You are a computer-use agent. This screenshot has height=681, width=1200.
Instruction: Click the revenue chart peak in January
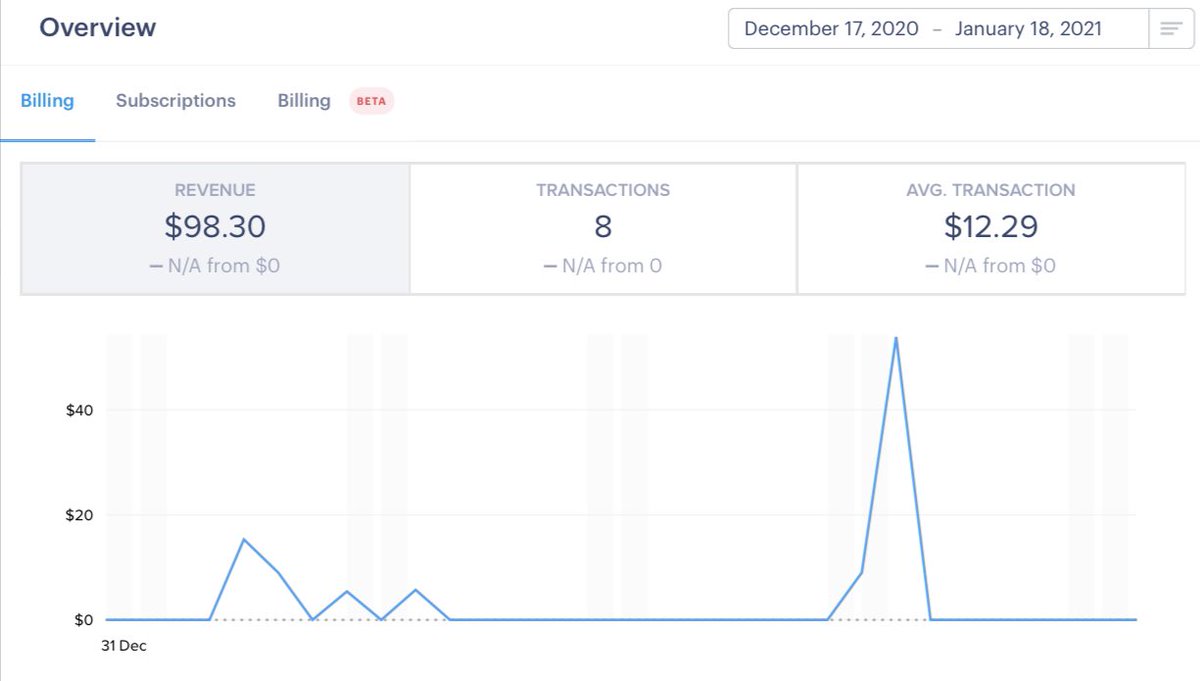point(897,340)
